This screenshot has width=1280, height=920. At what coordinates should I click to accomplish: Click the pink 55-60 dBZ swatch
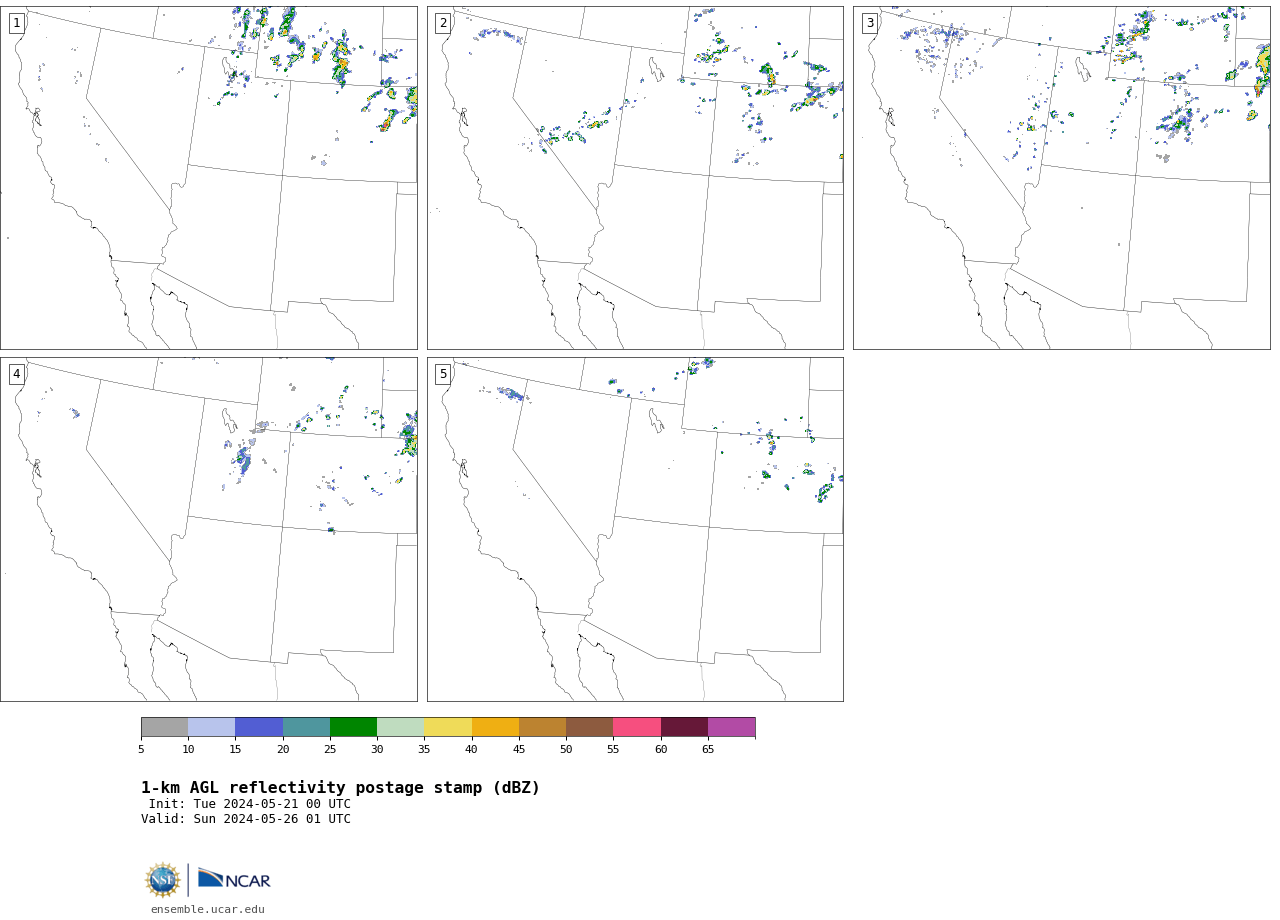tap(637, 727)
